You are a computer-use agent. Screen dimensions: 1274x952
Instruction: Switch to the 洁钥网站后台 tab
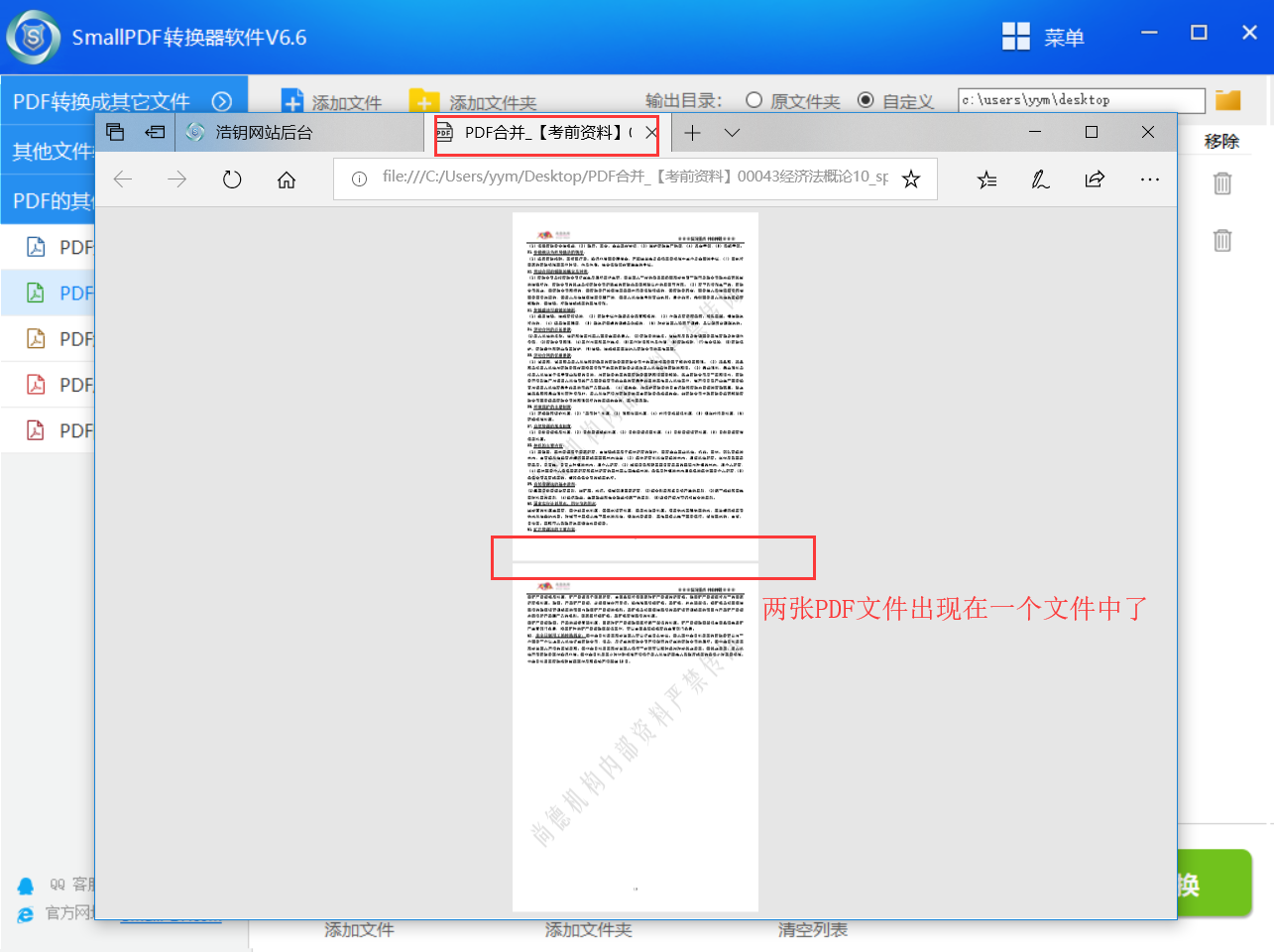pyautogui.click(x=300, y=133)
